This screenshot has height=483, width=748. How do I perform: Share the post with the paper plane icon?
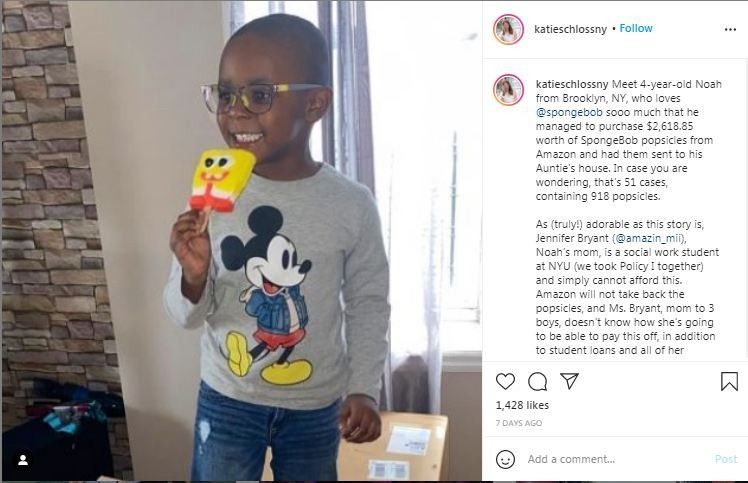pyautogui.click(x=569, y=380)
